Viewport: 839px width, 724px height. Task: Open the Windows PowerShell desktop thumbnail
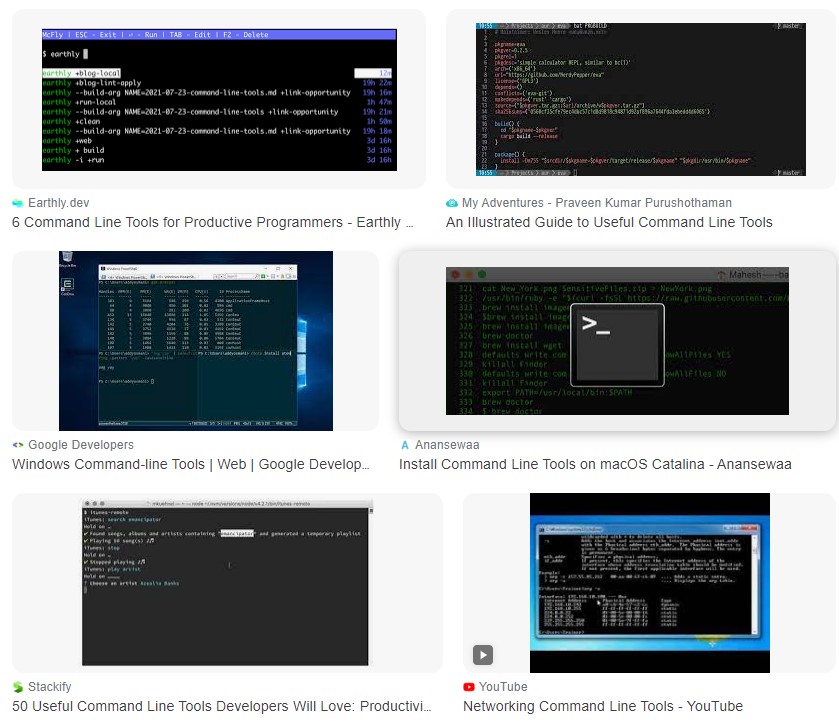[x=196, y=341]
